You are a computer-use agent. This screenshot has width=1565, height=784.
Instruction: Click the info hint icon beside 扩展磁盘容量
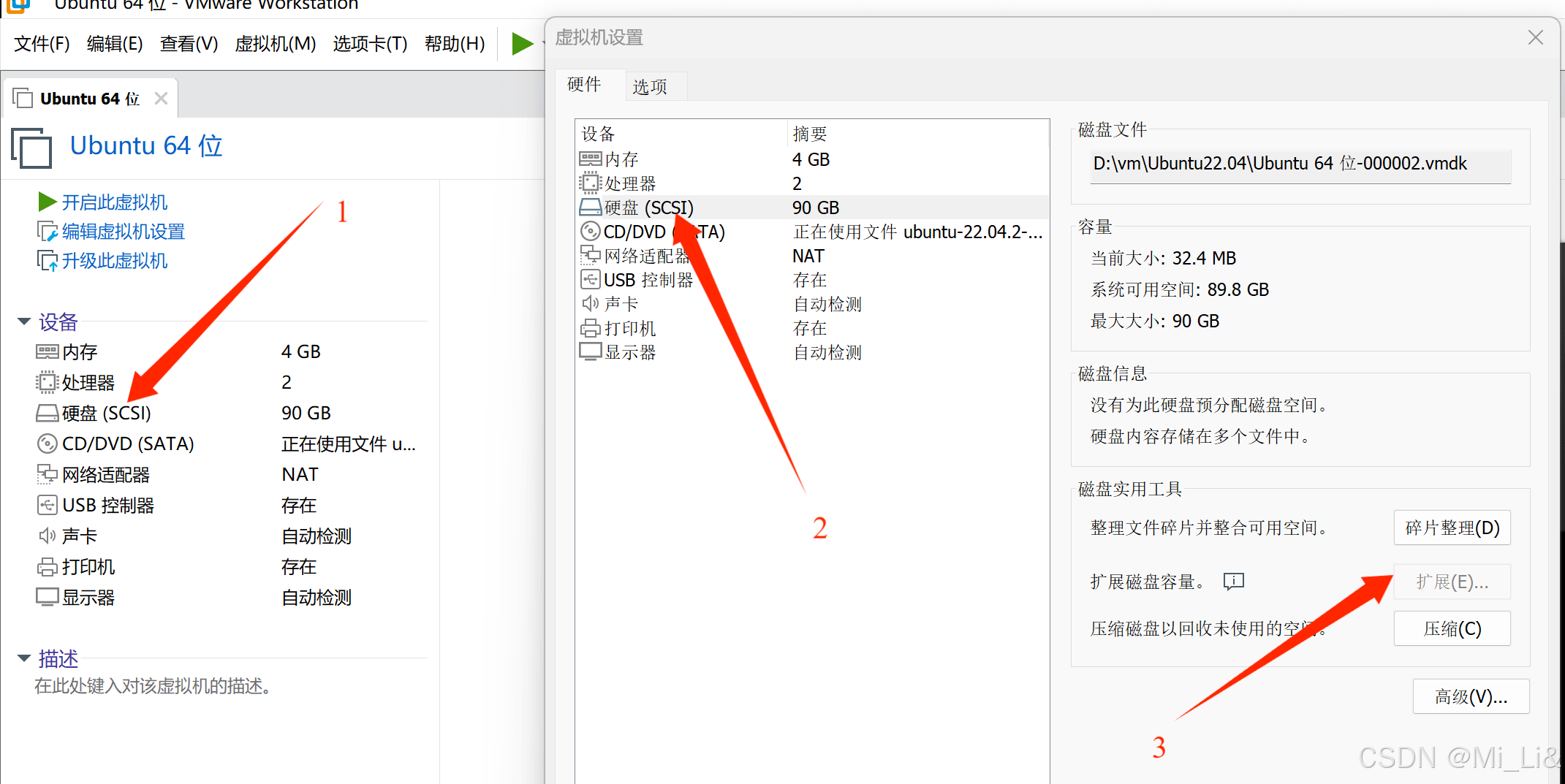pyautogui.click(x=1234, y=582)
